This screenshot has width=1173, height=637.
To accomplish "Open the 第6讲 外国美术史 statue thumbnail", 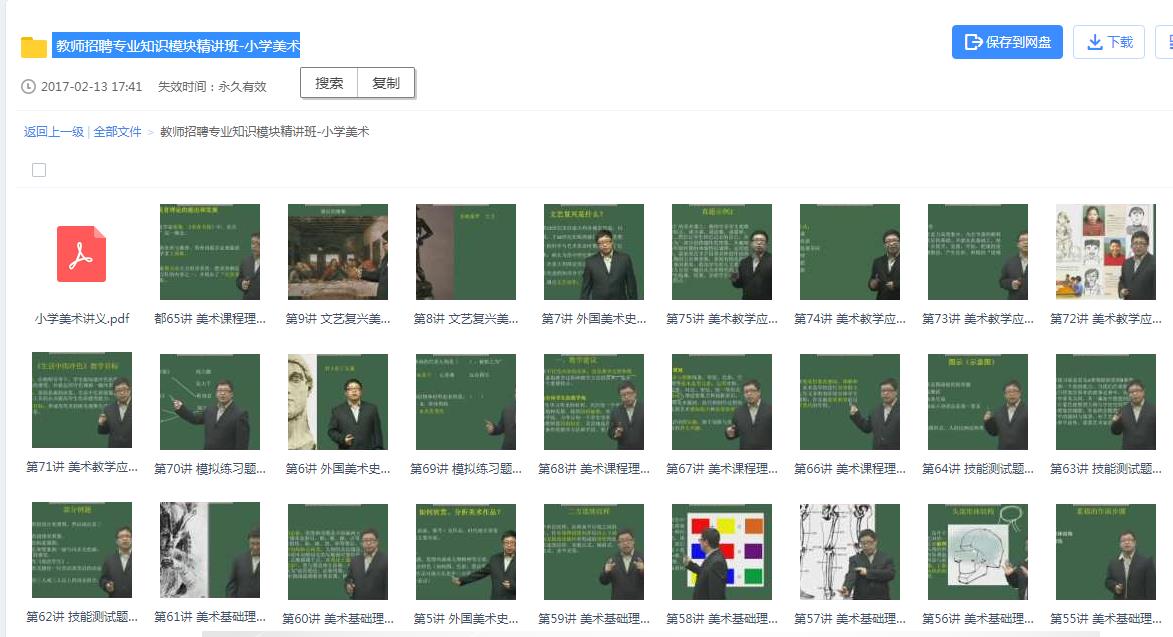I will pos(337,402).
